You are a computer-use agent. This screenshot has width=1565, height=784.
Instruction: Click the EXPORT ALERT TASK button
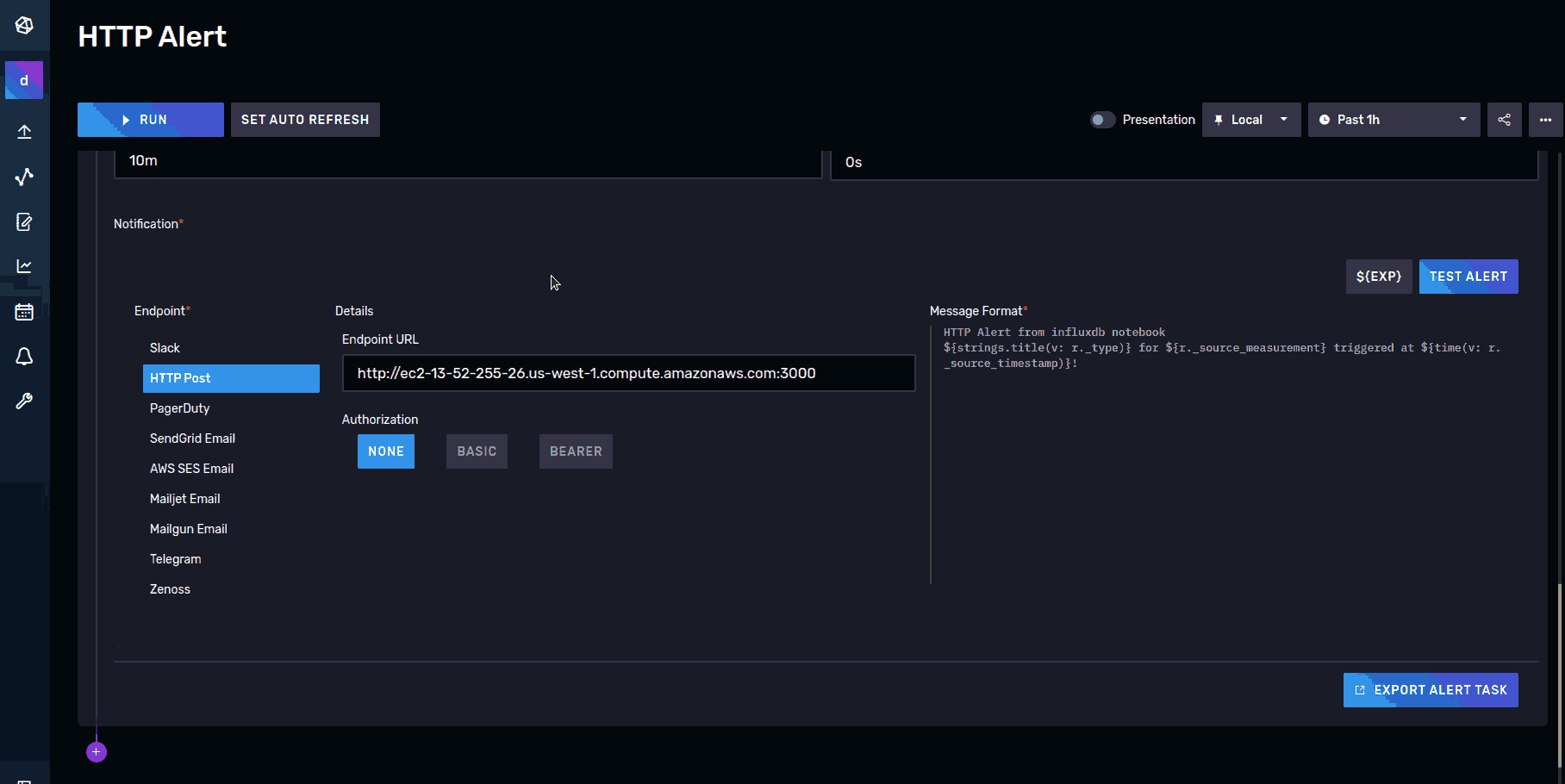tap(1430, 689)
